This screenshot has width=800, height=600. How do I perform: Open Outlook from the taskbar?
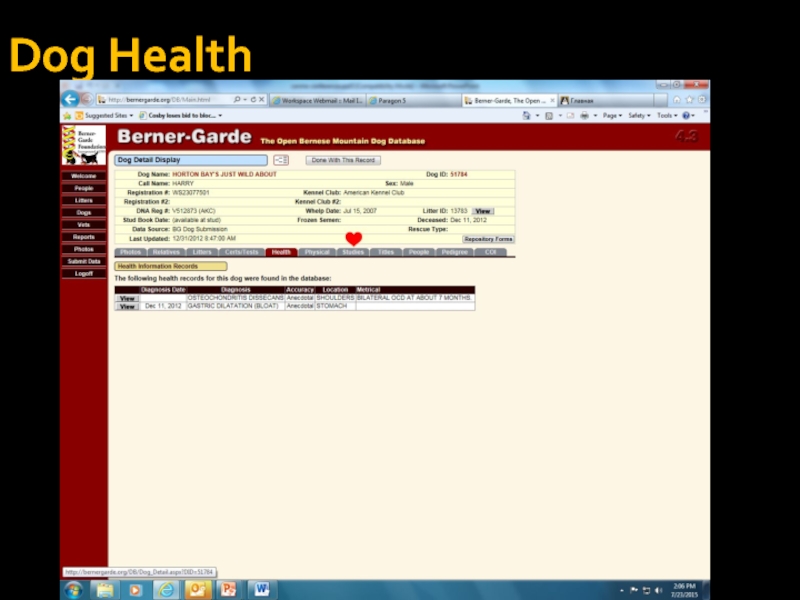[196, 589]
